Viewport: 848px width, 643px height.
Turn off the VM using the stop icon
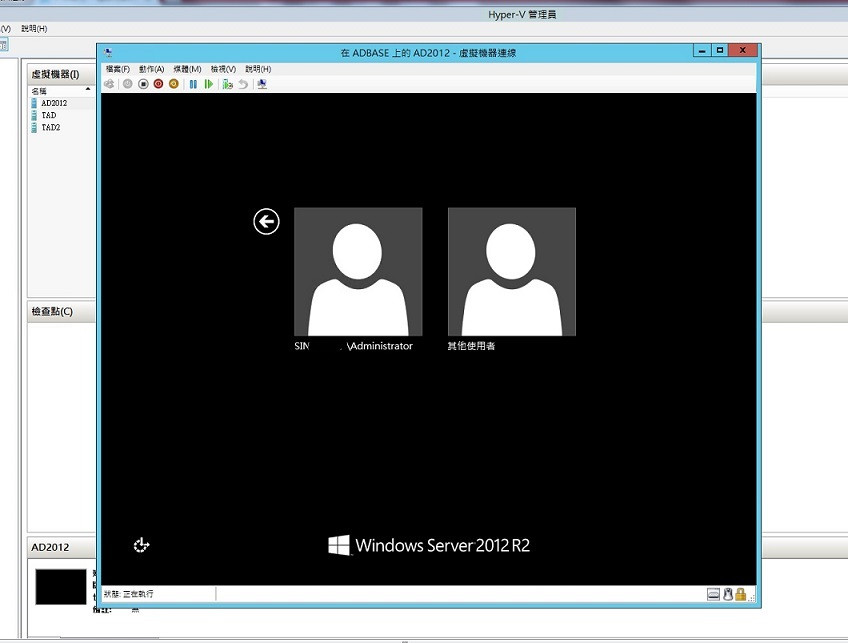(143, 84)
